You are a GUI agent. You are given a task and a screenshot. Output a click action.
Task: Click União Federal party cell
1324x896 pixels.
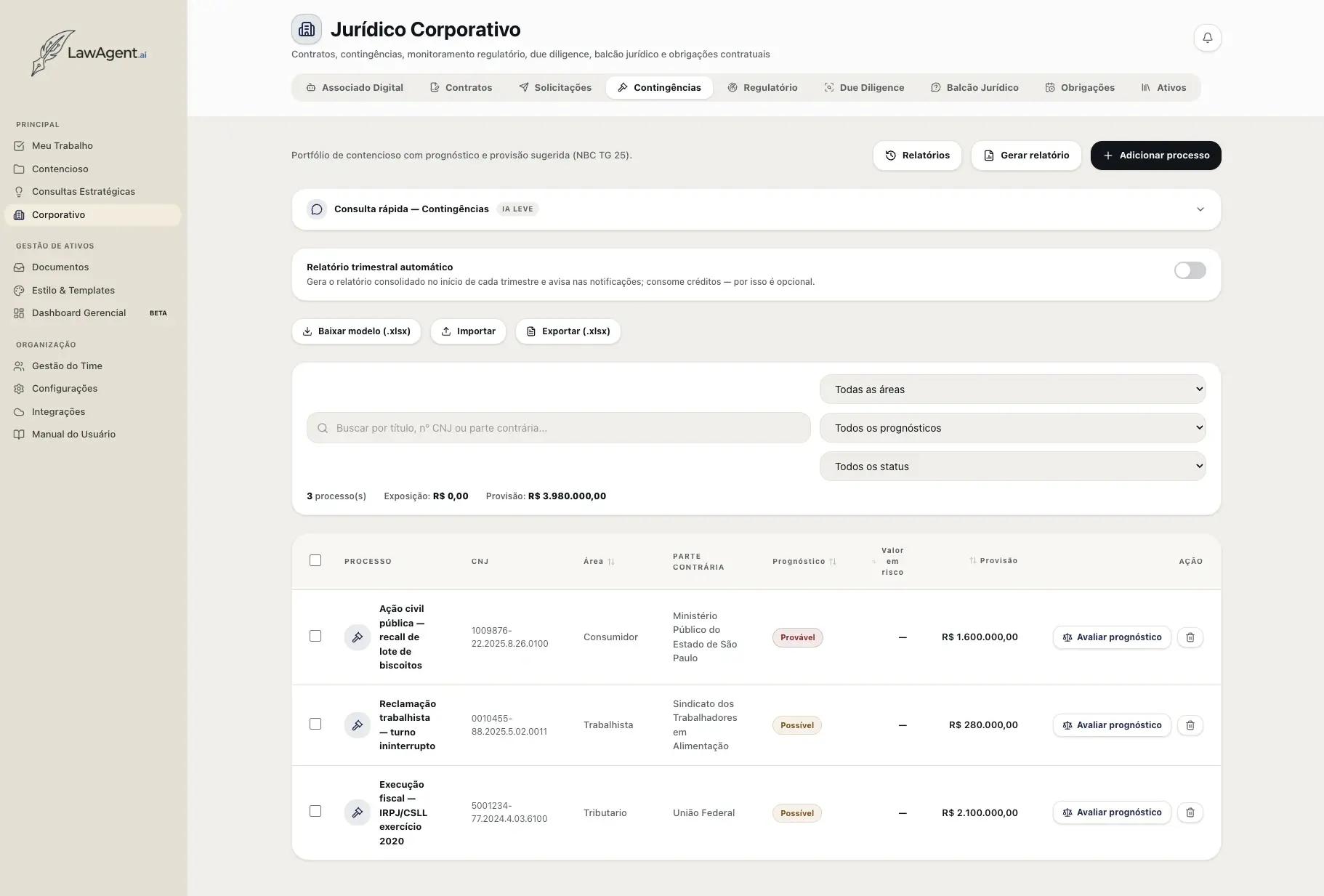[x=703, y=813]
